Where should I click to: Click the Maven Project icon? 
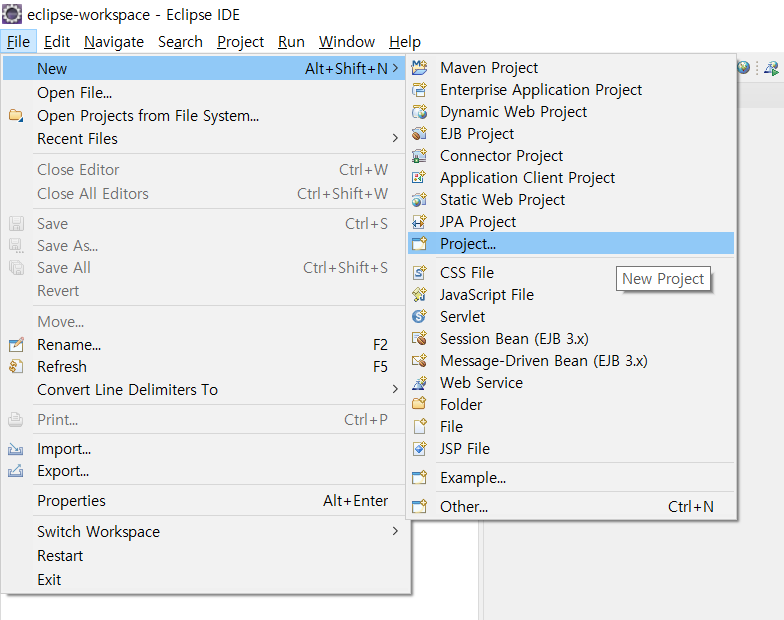pos(420,68)
